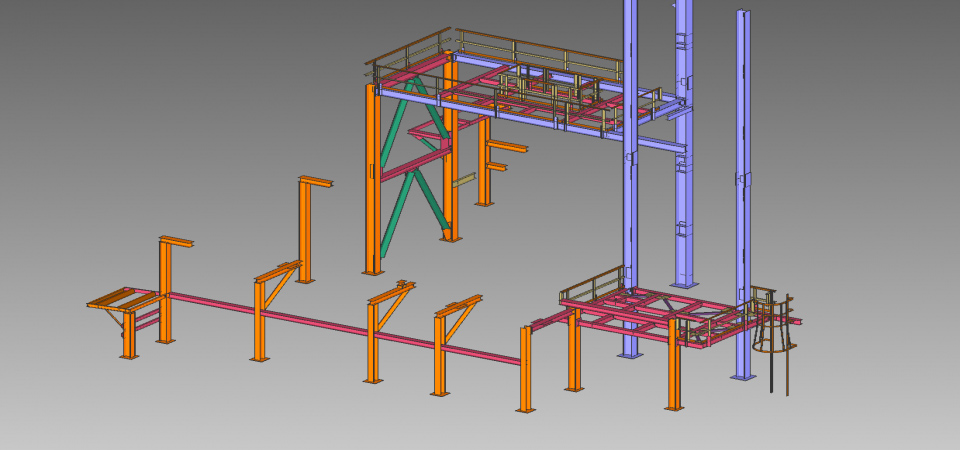Select the tallest standalone orange T-post
Screen dimensions: 960x450
coord(305,232)
